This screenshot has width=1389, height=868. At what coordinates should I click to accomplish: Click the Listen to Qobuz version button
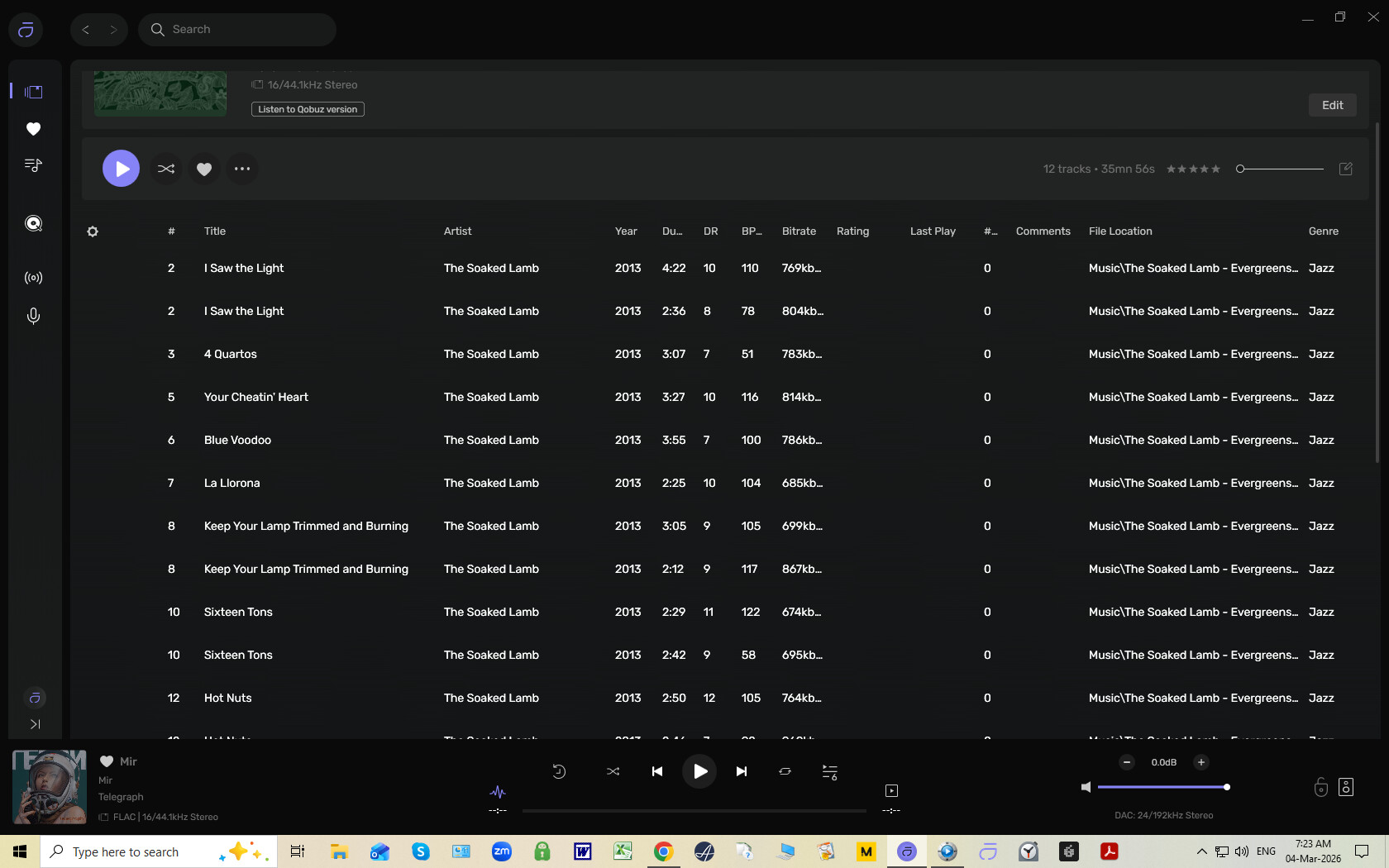[308, 109]
